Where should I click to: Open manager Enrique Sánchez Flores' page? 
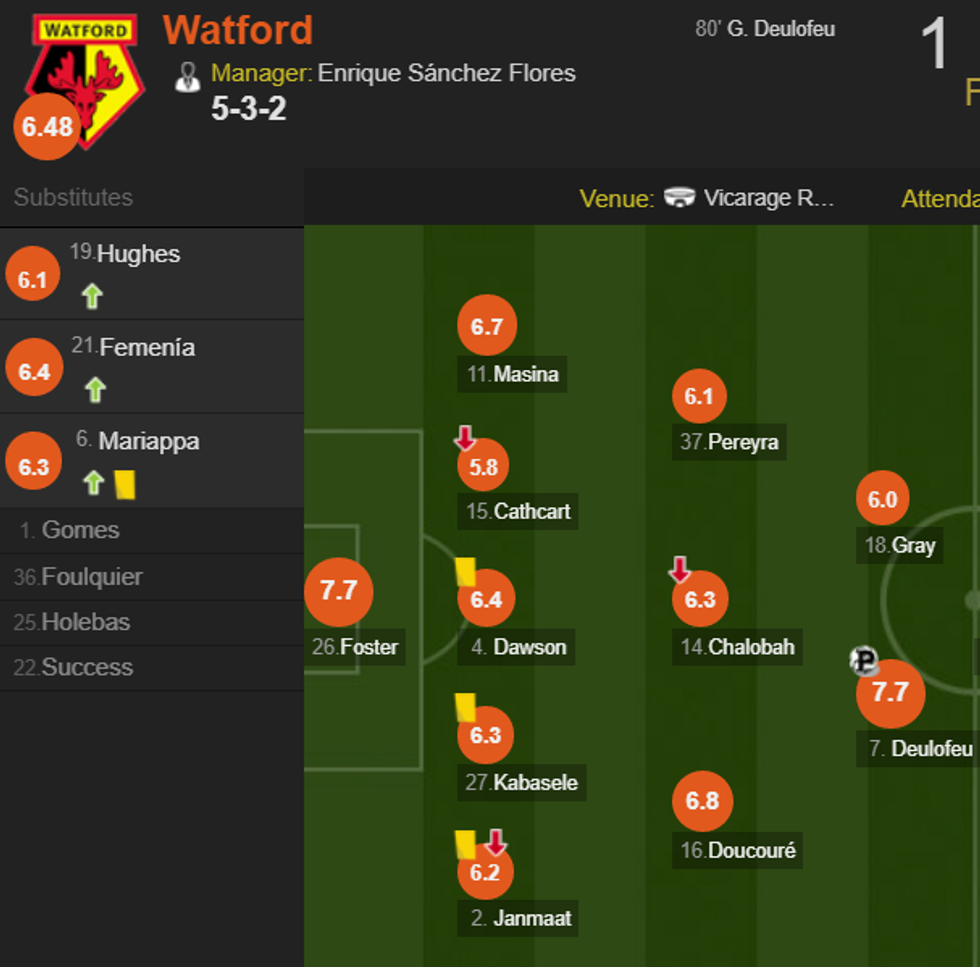446,73
